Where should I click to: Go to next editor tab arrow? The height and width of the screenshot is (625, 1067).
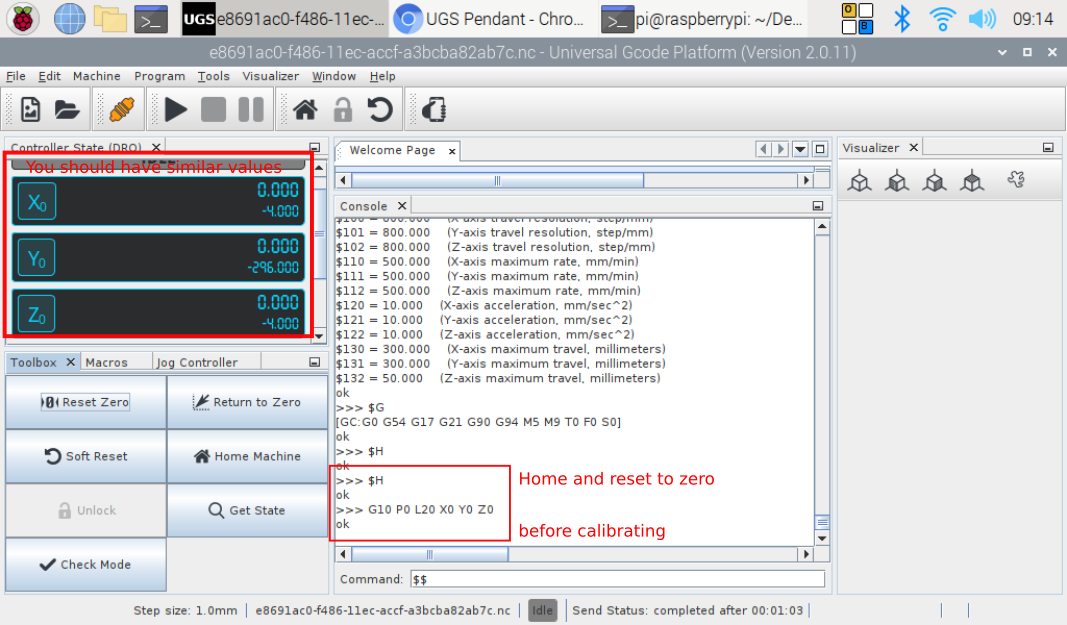(781, 149)
